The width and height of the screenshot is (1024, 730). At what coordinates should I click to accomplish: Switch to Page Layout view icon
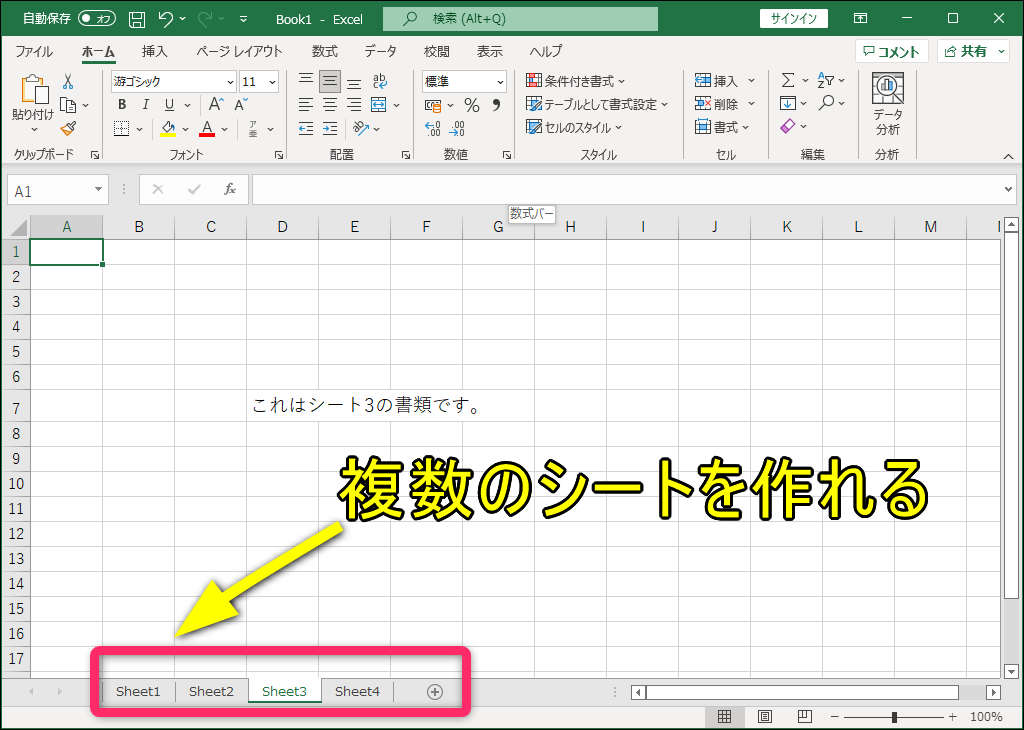pos(765,716)
